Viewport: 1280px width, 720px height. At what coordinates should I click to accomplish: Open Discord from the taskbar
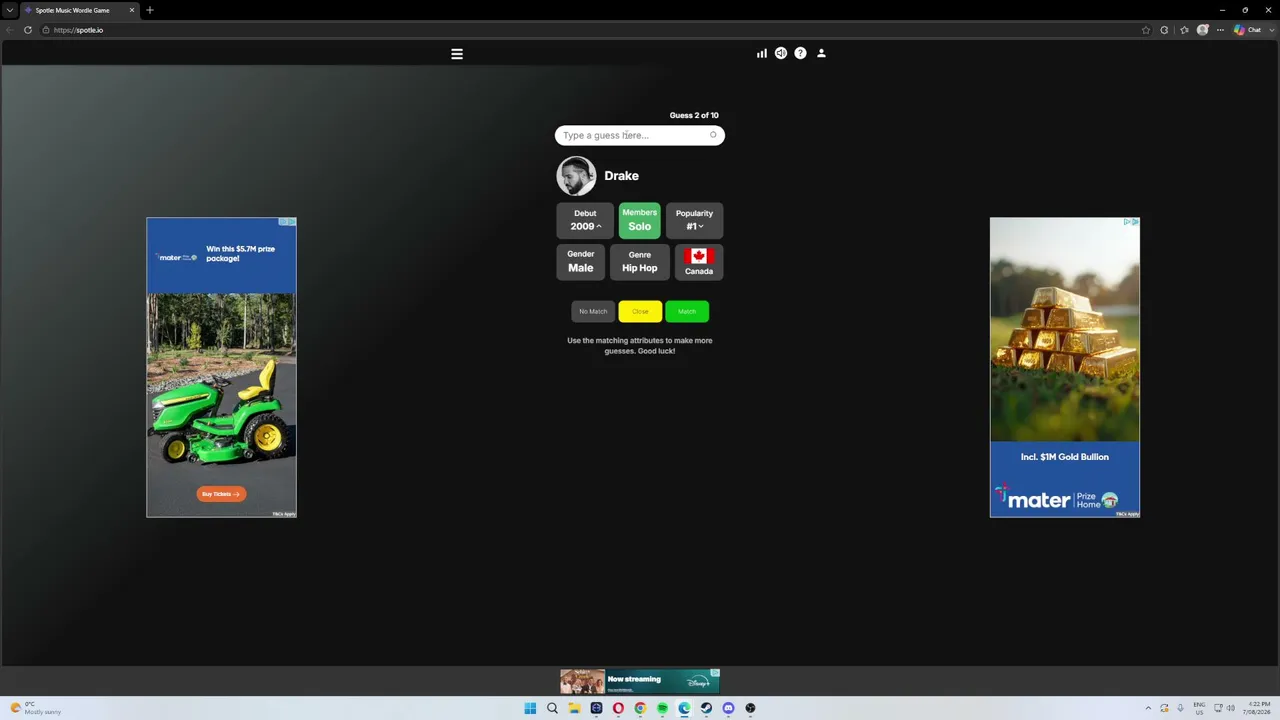(728, 708)
